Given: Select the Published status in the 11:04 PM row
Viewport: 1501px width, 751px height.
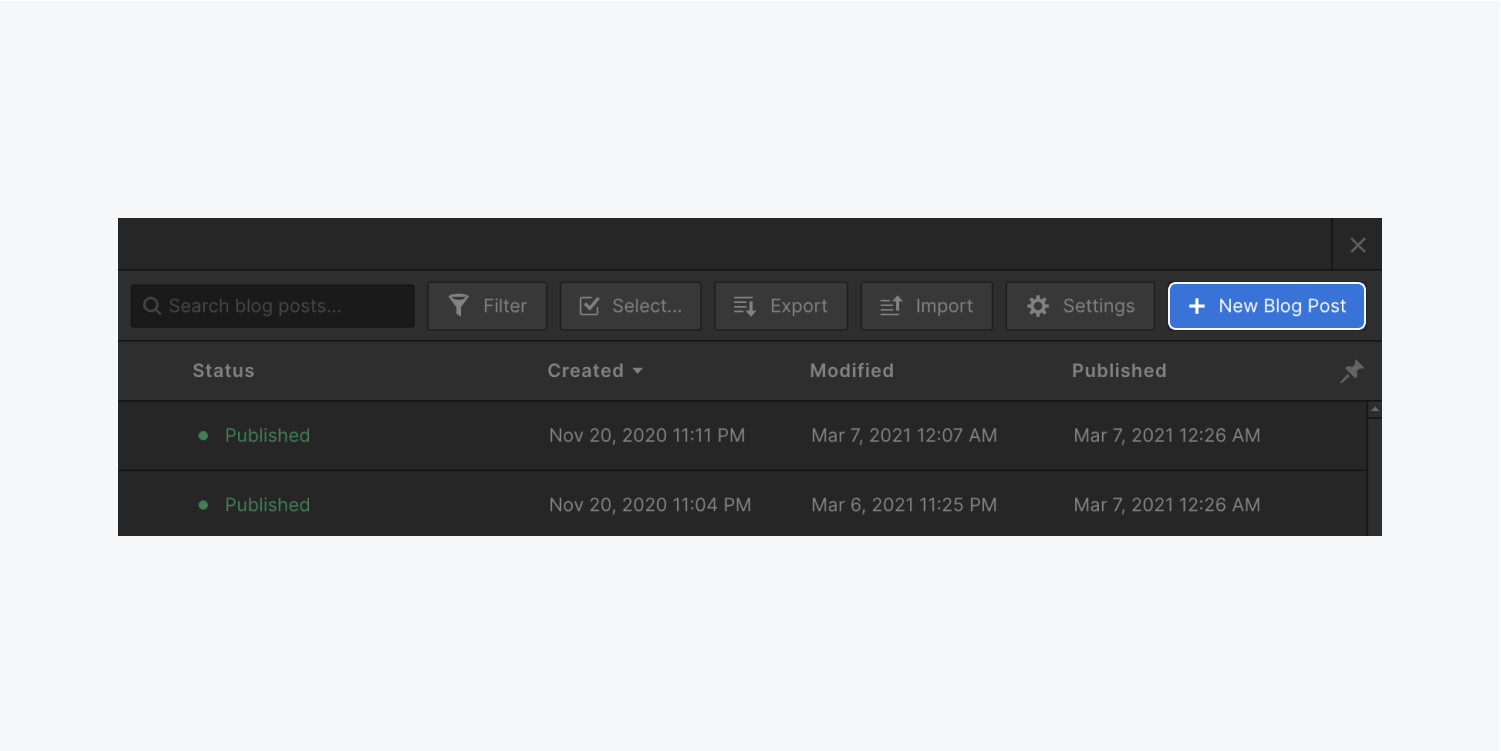Looking at the screenshot, I should (267, 505).
